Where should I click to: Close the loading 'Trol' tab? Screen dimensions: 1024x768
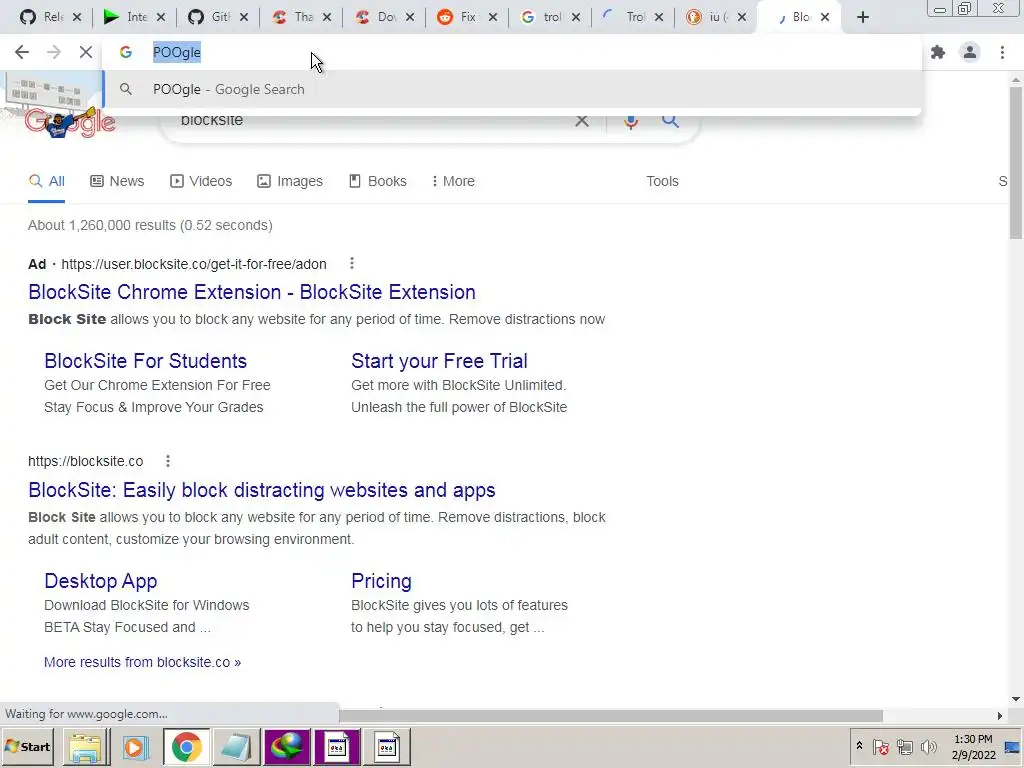(x=659, y=18)
